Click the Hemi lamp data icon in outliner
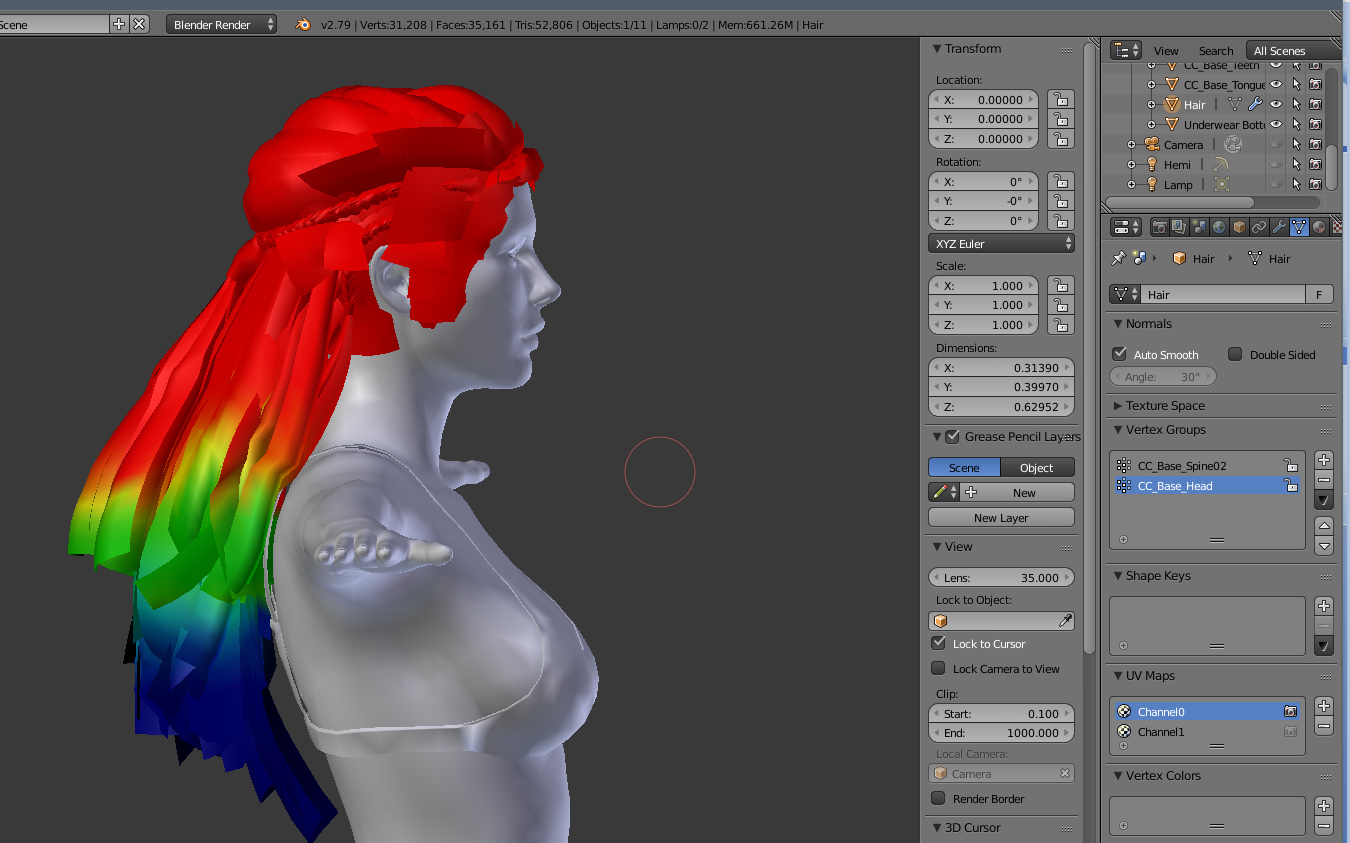 coord(1221,164)
